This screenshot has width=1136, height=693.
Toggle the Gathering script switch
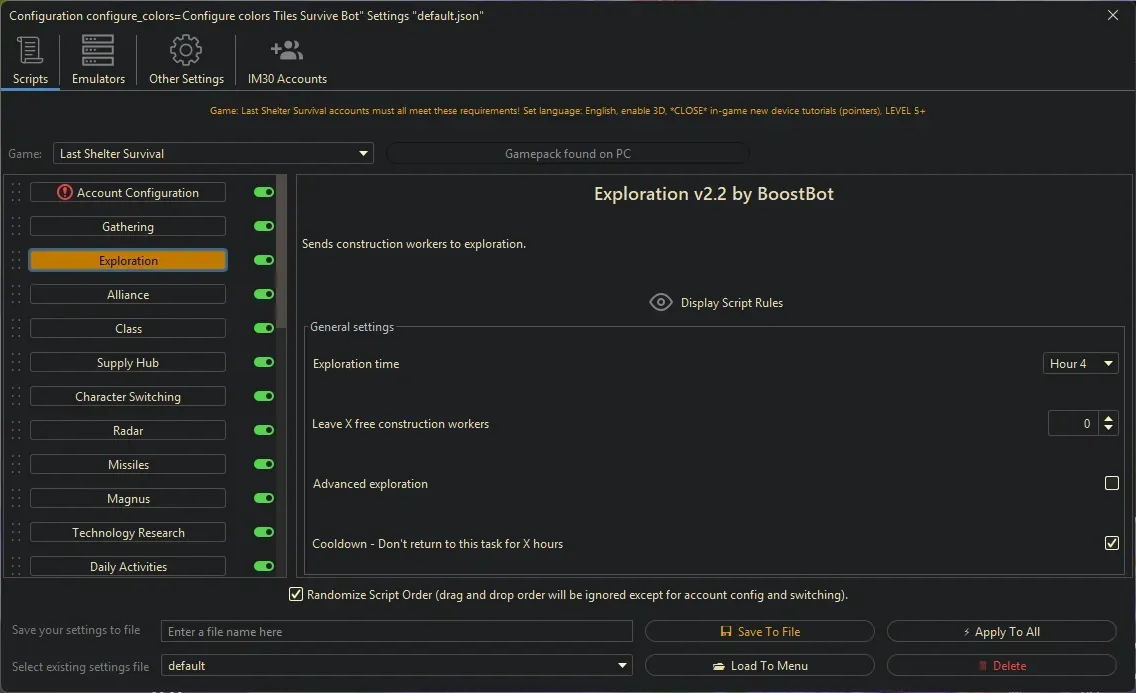pos(264,226)
